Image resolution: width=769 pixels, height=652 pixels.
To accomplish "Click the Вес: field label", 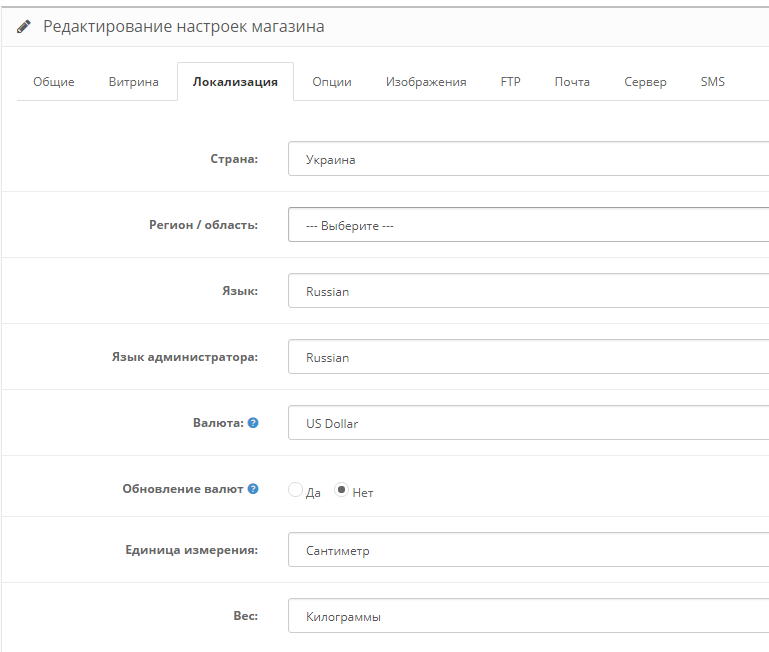I will click(246, 616).
